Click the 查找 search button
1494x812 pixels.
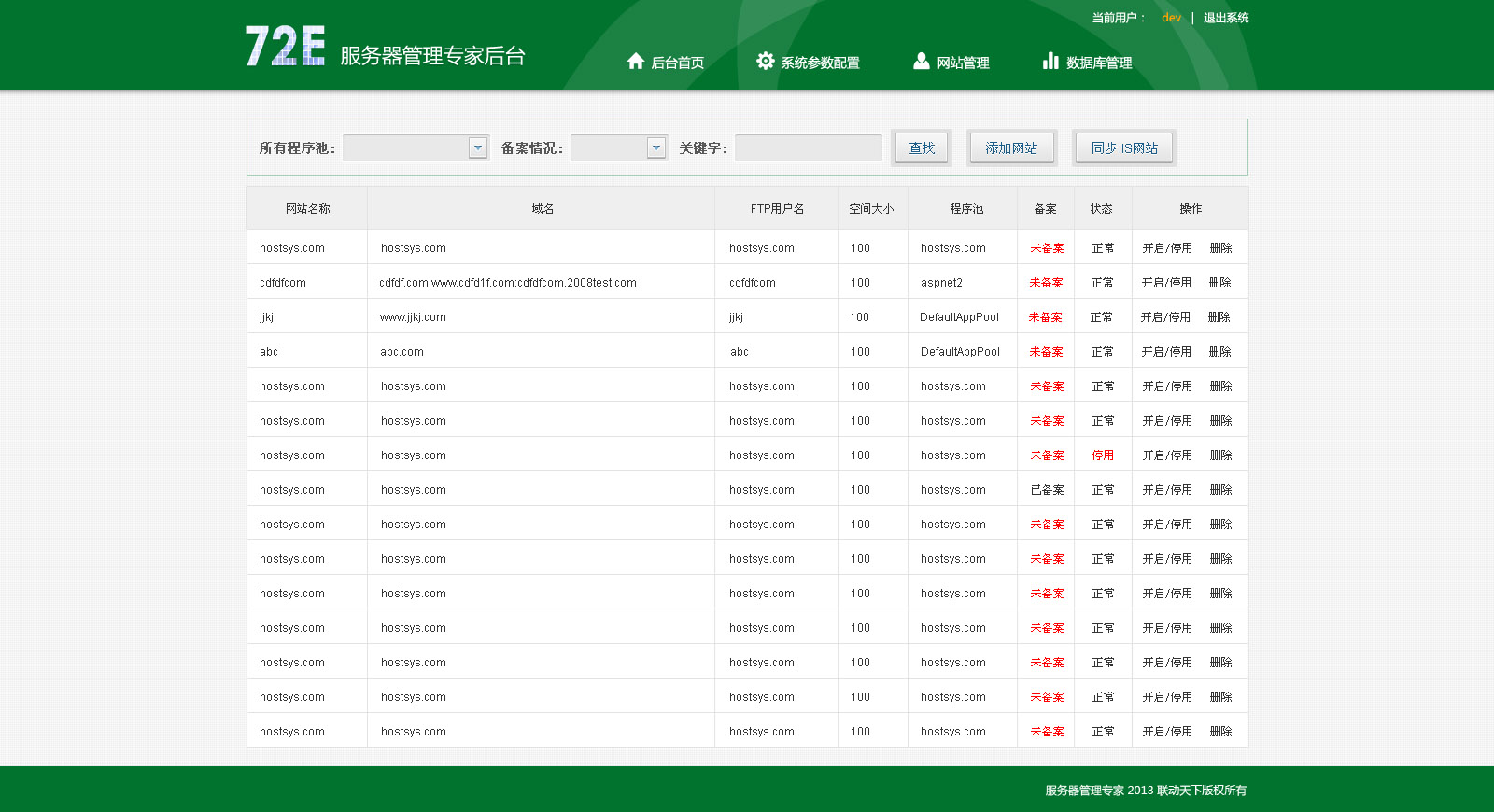pyautogui.click(x=922, y=147)
